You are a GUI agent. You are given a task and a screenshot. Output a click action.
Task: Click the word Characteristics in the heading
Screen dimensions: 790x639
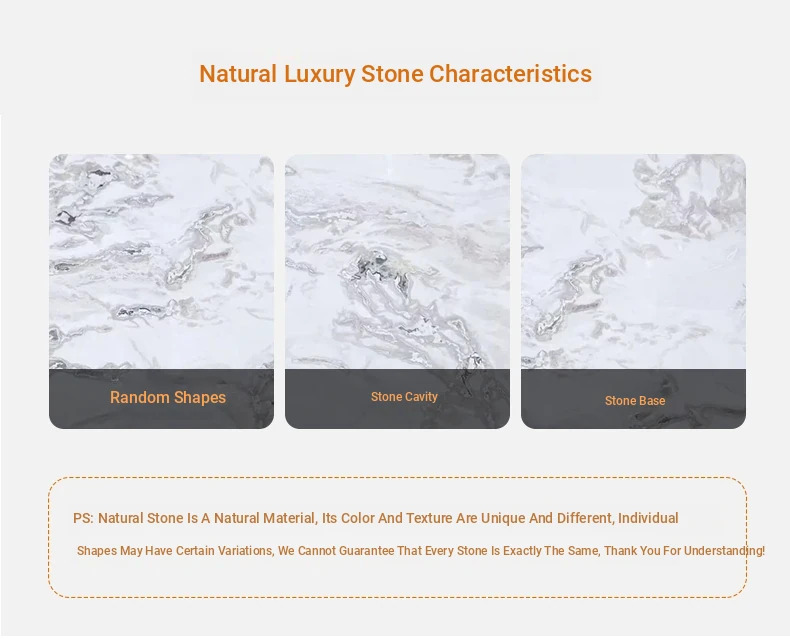[510, 74]
